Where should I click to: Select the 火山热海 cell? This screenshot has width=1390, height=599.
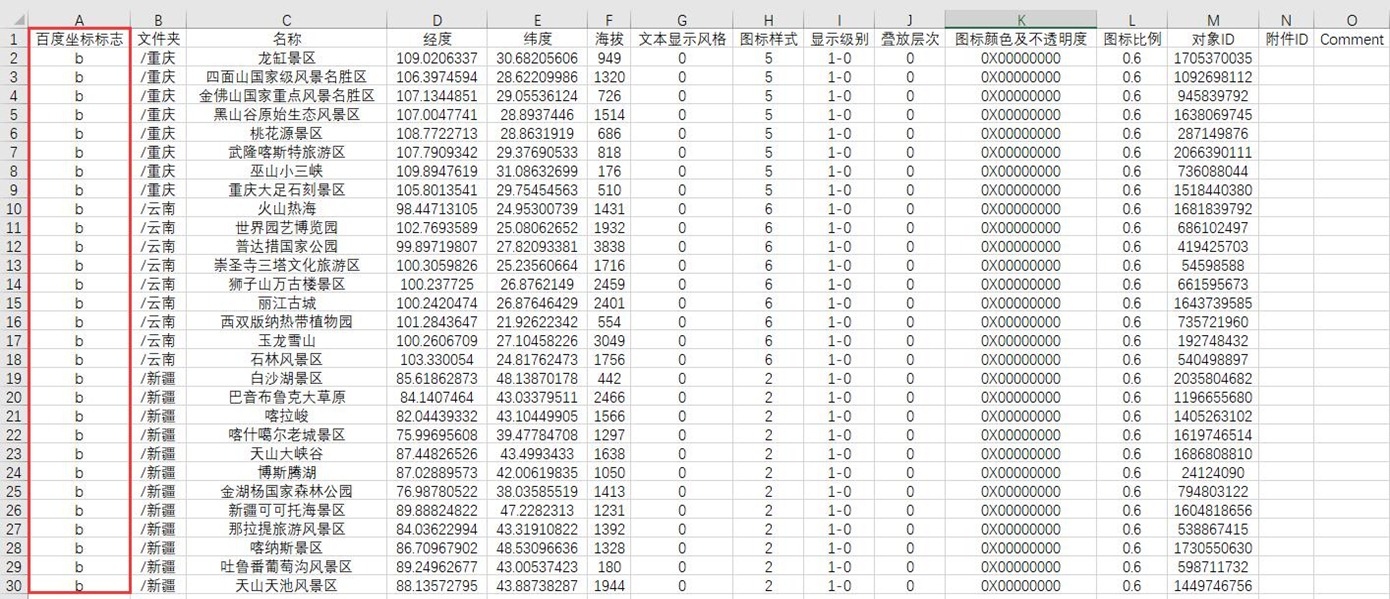[286, 209]
